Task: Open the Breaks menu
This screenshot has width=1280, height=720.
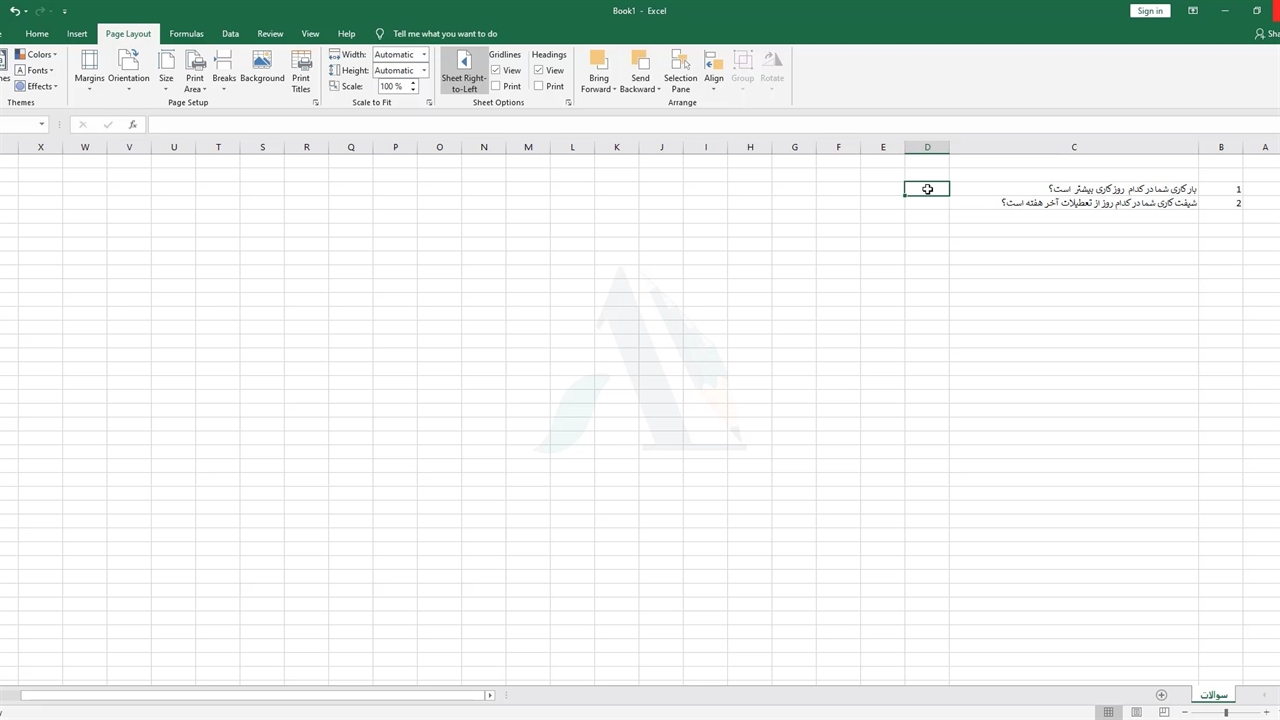Action: coord(224,69)
